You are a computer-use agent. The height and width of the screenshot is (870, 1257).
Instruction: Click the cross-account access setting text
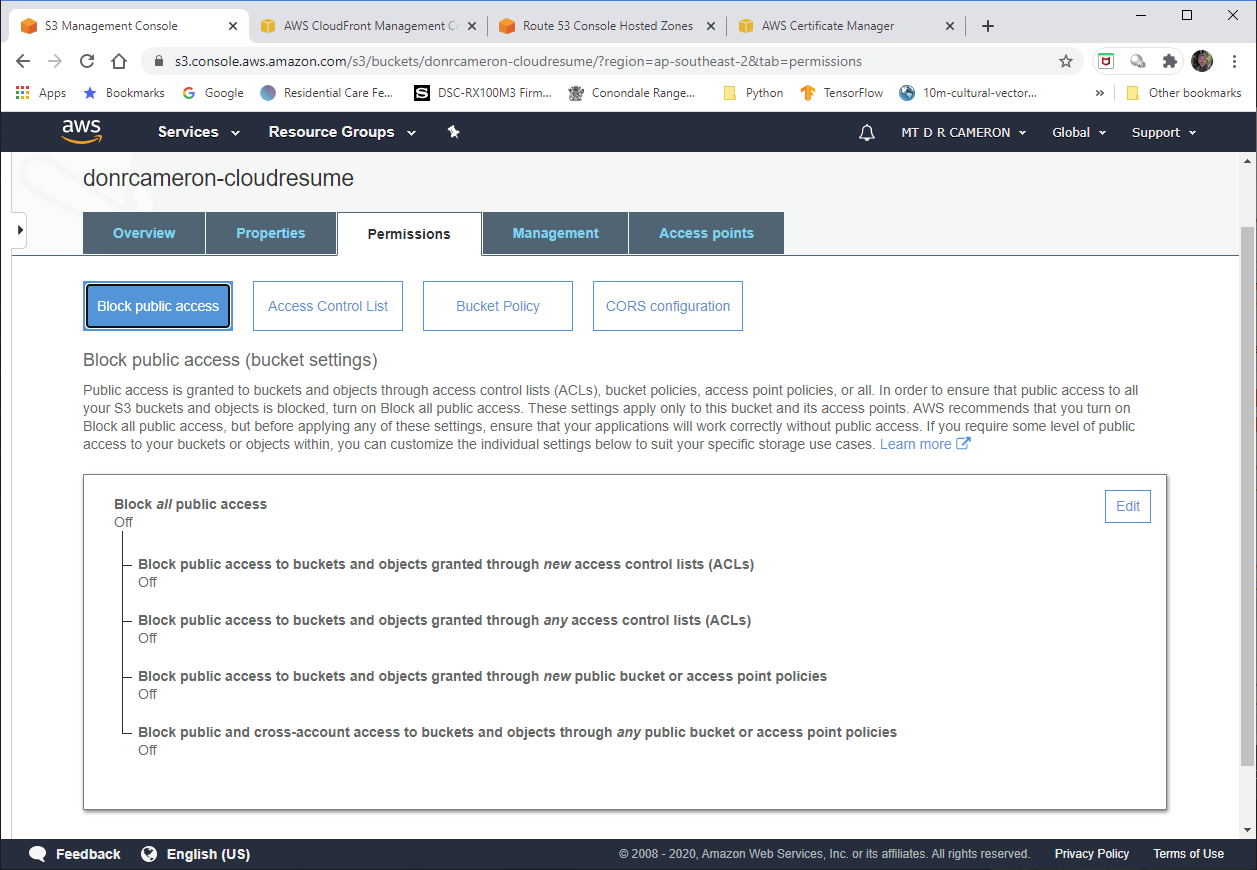pos(517,732)
